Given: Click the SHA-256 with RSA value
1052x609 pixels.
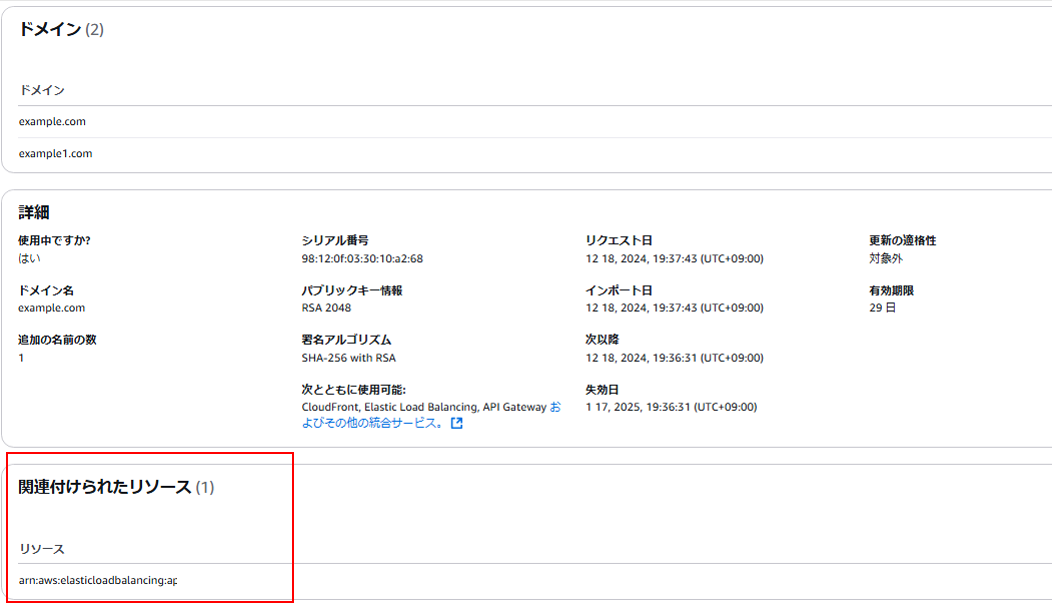Looking at the screenshot, I should click(348, 357).
